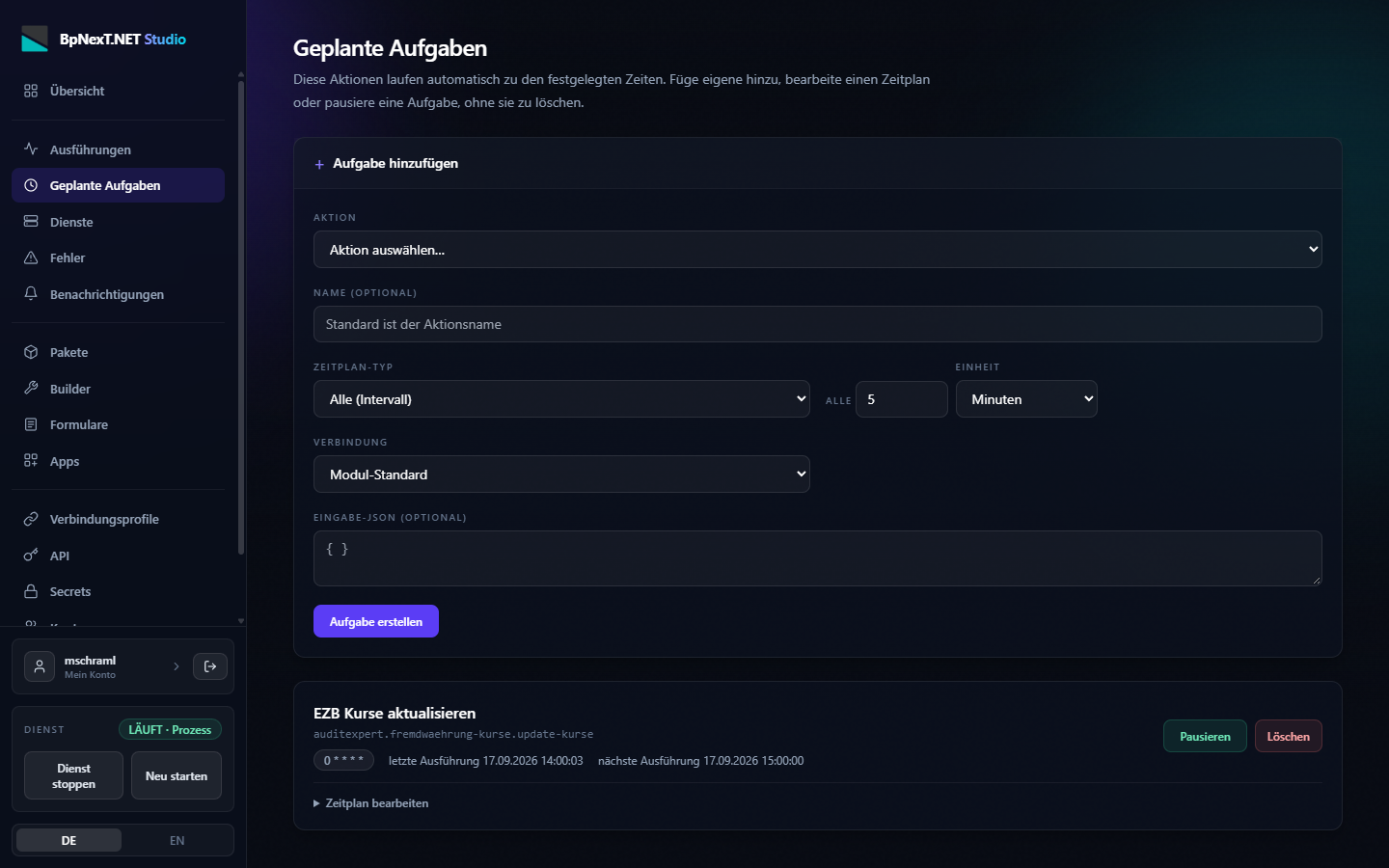The height and width of the screenshot is (868, 1389).
Task: Click the logout icon next to mschraml
Action: [210, 666]
